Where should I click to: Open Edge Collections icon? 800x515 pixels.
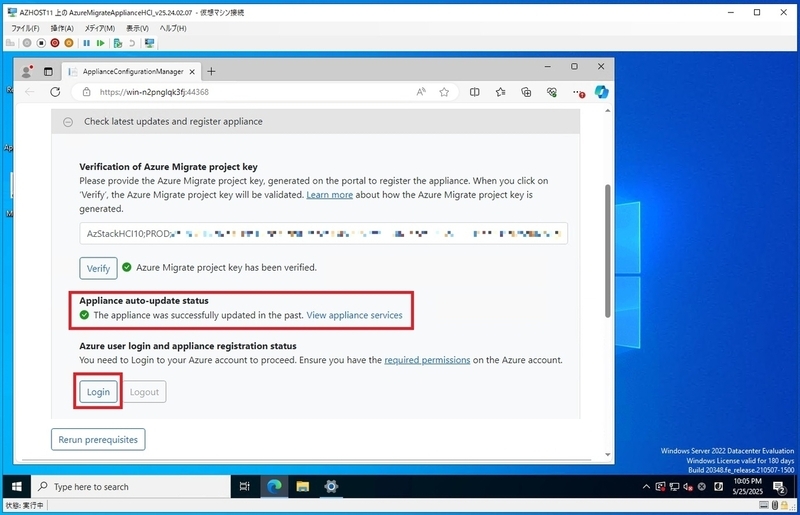coord(526,92)
